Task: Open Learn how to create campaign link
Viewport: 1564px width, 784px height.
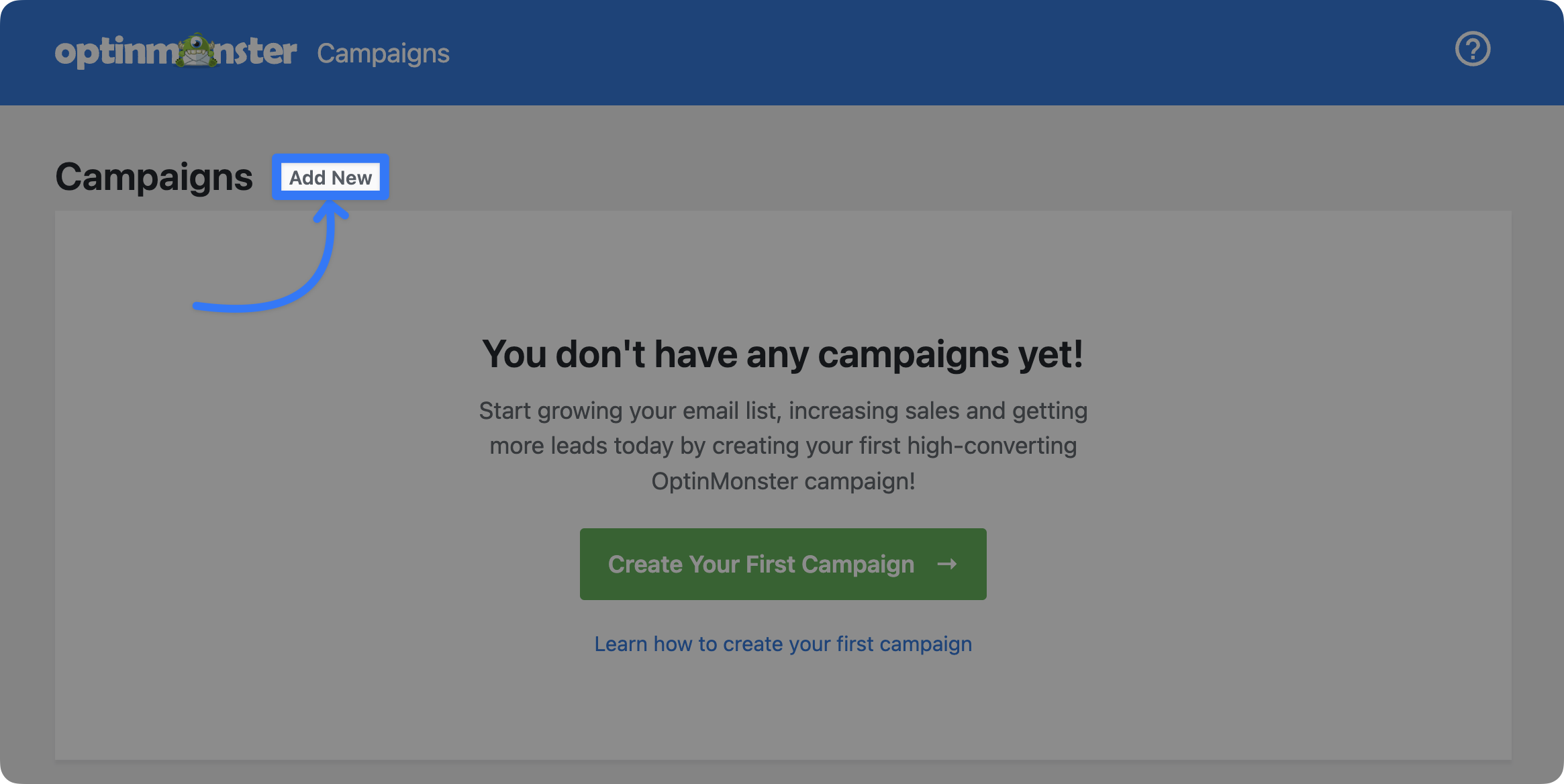Action: pyautogui.click(x=783, y=644)
